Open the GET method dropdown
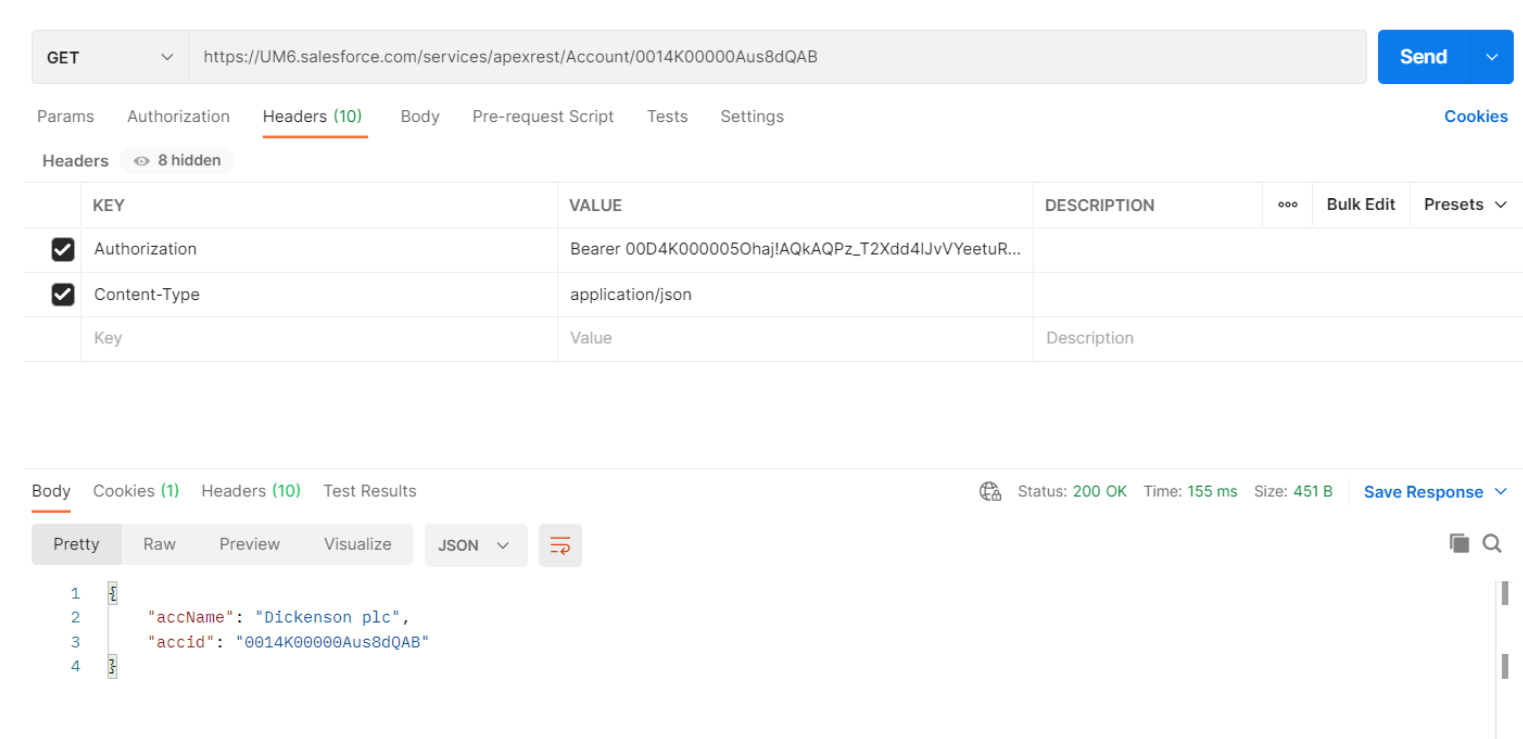1523x739 pixels. click(108, 57)
